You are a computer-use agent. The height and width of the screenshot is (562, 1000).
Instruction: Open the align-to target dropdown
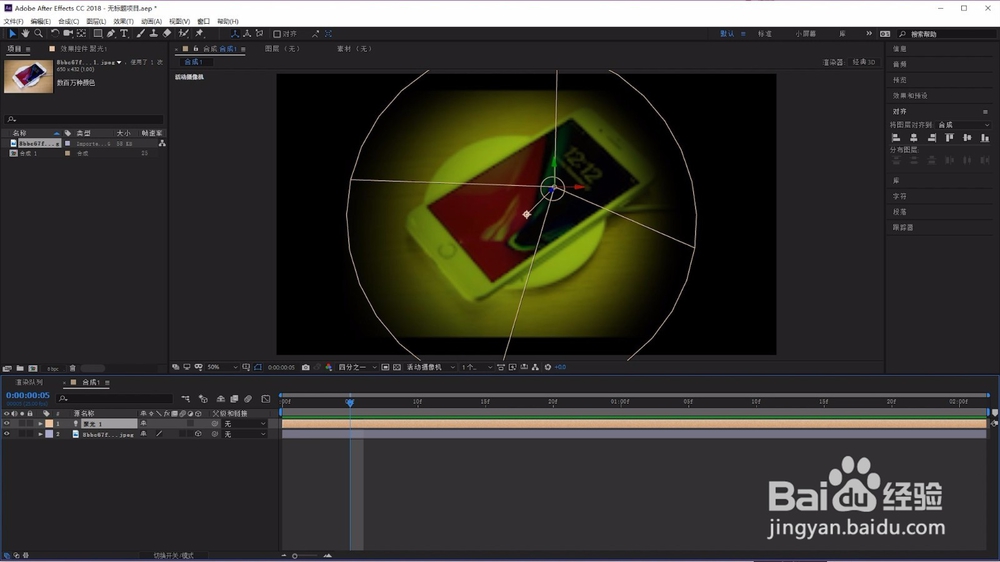coord(964,125)
